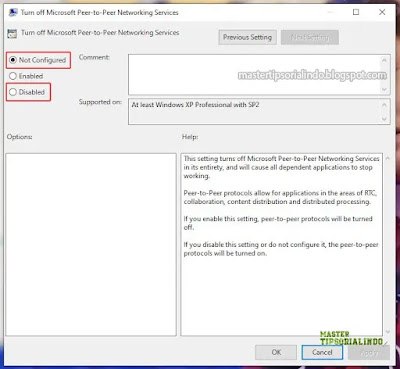
Task: Close the policy settings window
Action: click(382, 12)
